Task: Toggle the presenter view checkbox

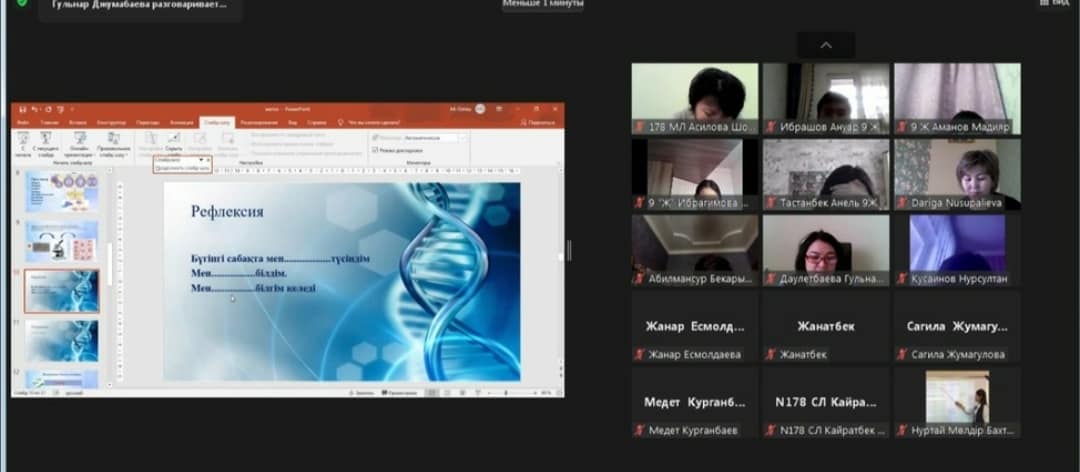Action: [x=375, y=150]
